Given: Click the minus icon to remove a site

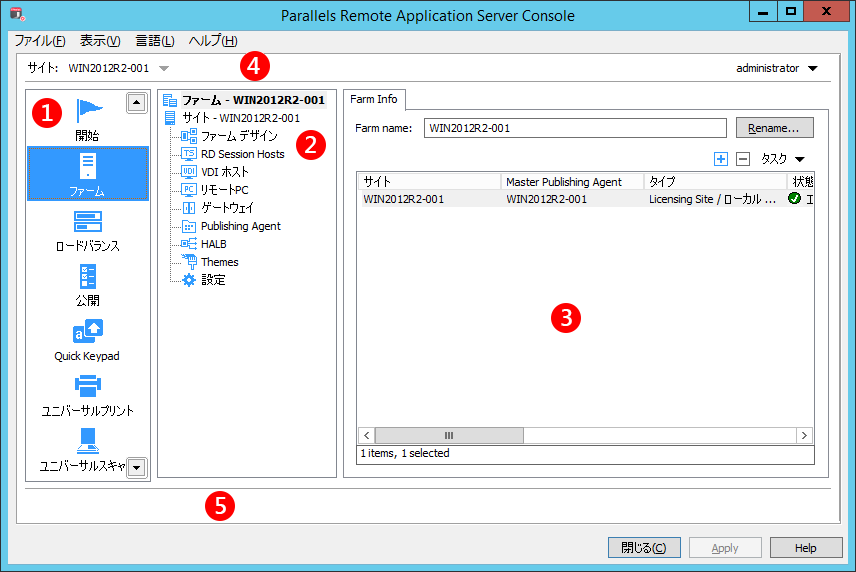Looking at the screenshot, I should click(x=743, y=159).
